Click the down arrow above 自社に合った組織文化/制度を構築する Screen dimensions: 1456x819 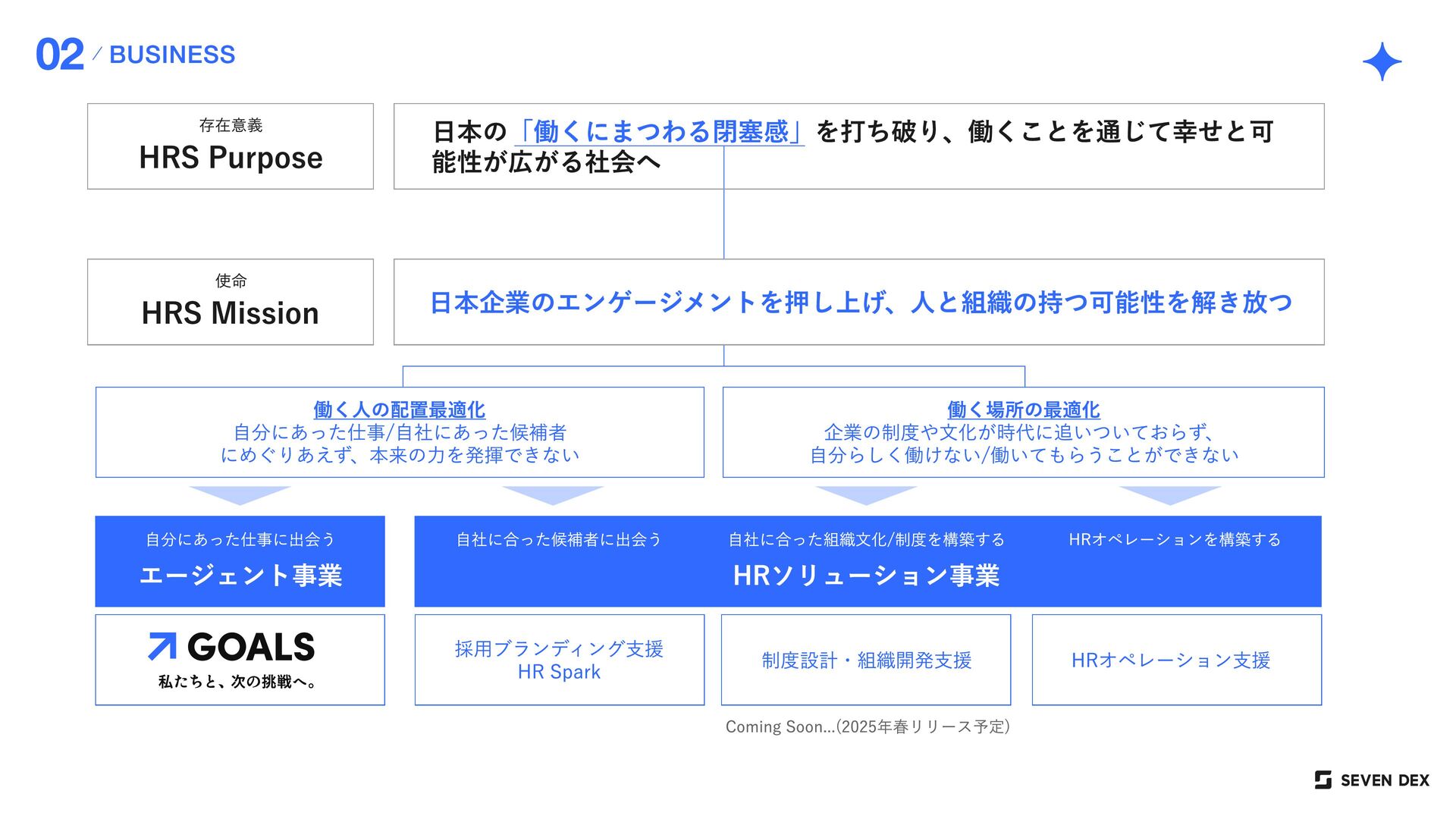pyautogui.click(x=865, y=495)
